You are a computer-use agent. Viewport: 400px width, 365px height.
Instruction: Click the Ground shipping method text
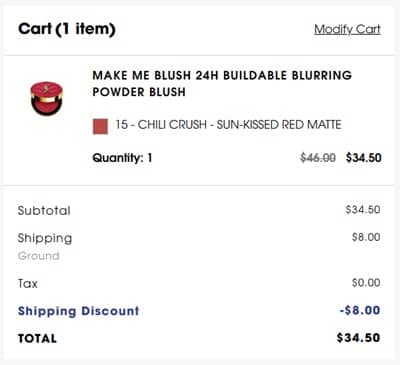click(39, 256)
